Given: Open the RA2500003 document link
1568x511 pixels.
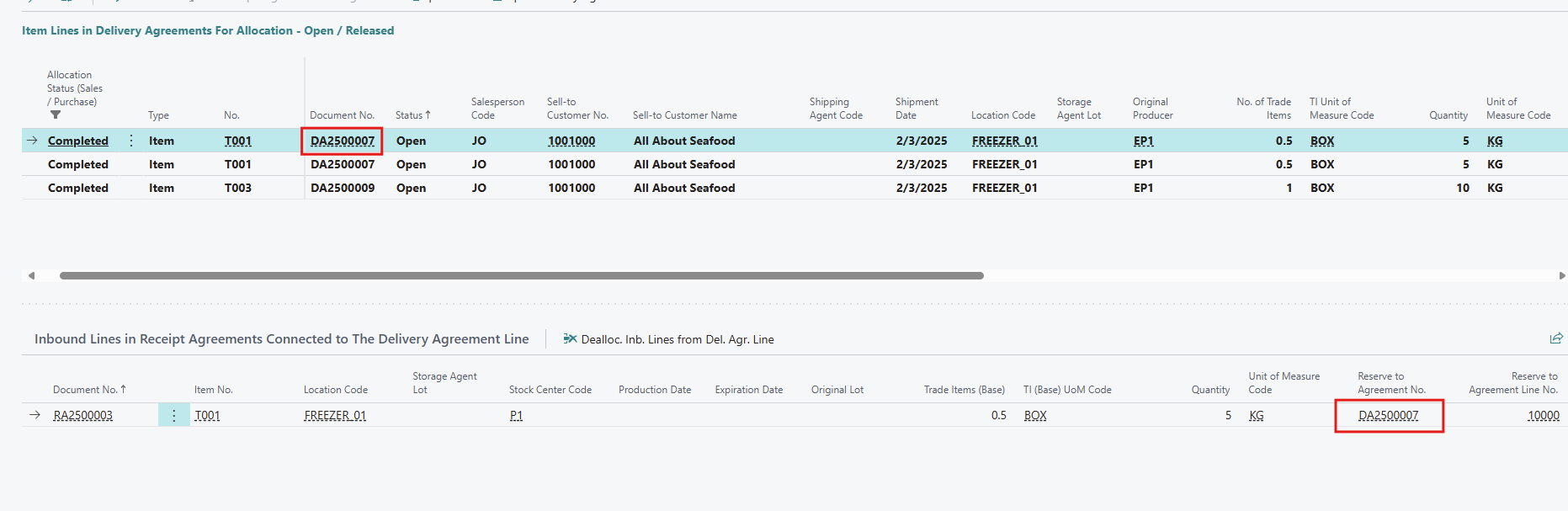Looking at the screenshot, I should tap(82, 415).
